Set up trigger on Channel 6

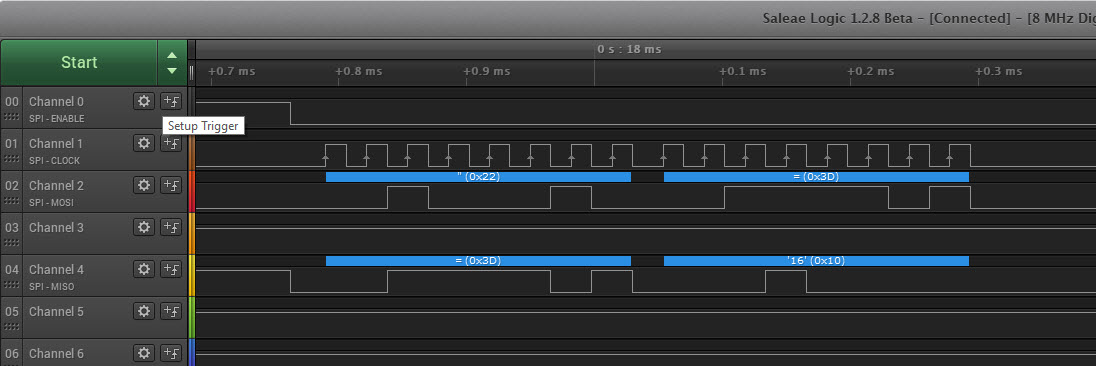pyautogui.click(x=171, y=353)
